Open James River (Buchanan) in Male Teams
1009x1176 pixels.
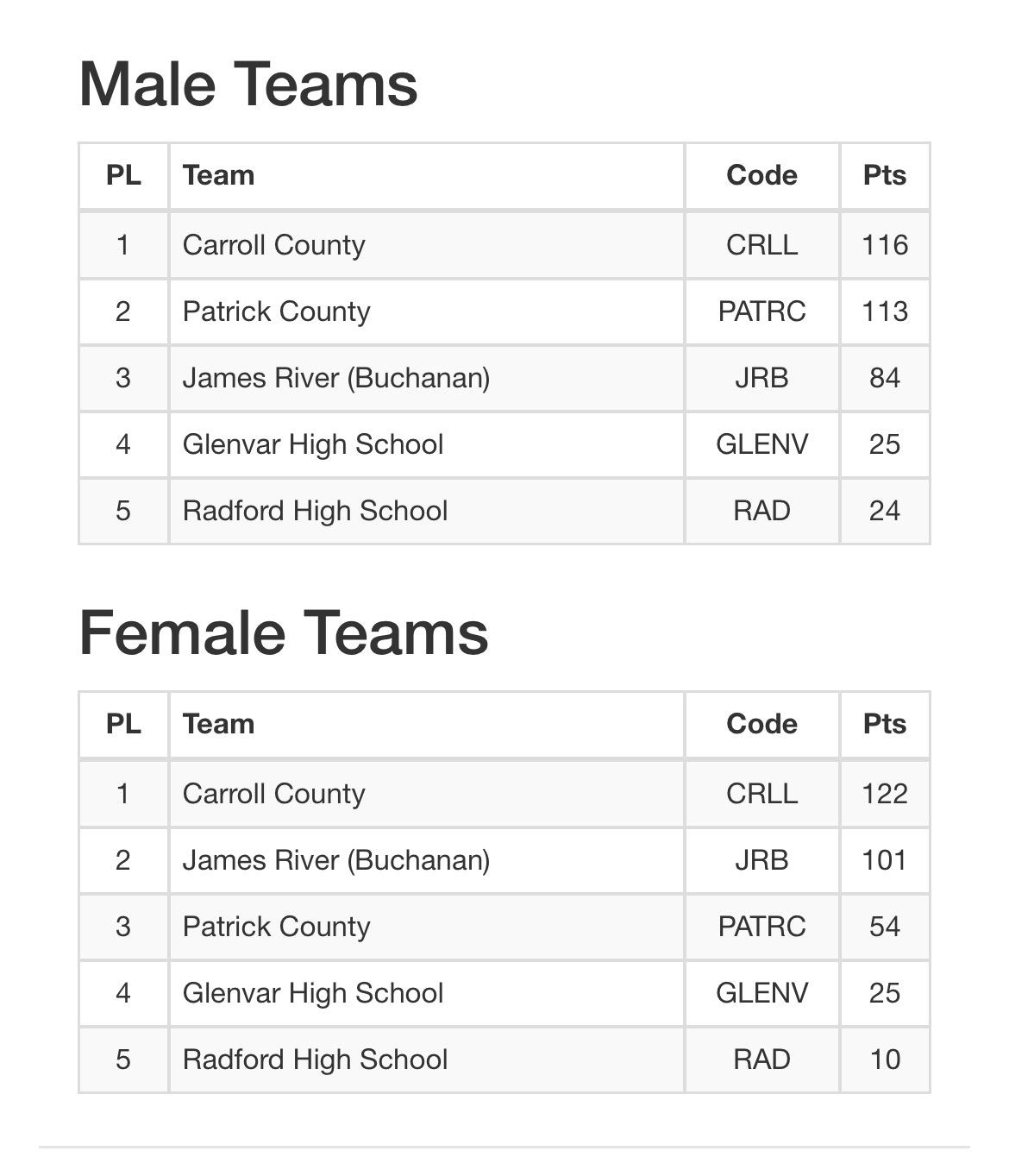(x=335, y=378)
